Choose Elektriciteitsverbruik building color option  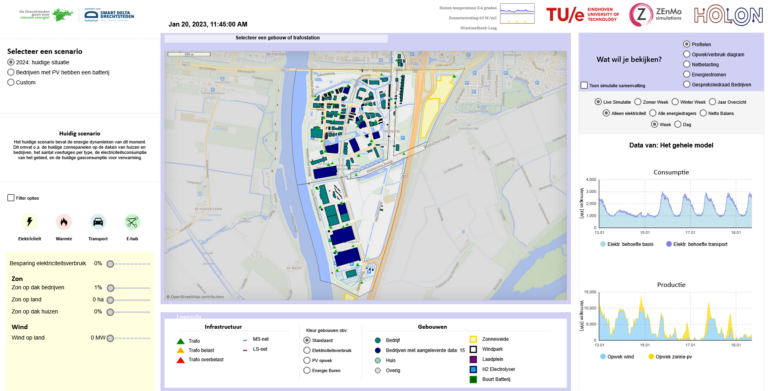click(x=307, y=350)
